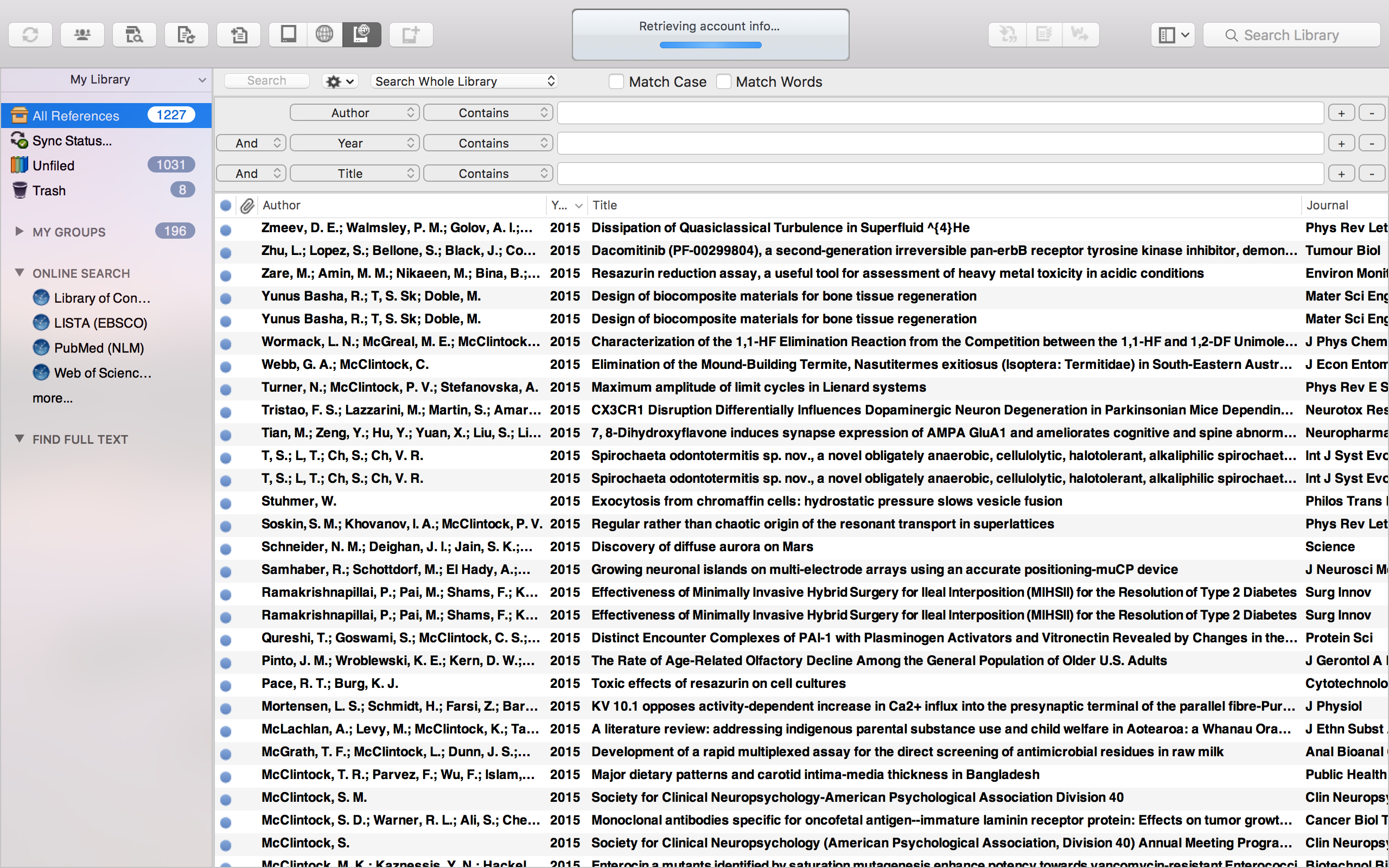Click the New Reference toolbar icon
This screenshot has height=868, width=1389.
click(238, 35)
